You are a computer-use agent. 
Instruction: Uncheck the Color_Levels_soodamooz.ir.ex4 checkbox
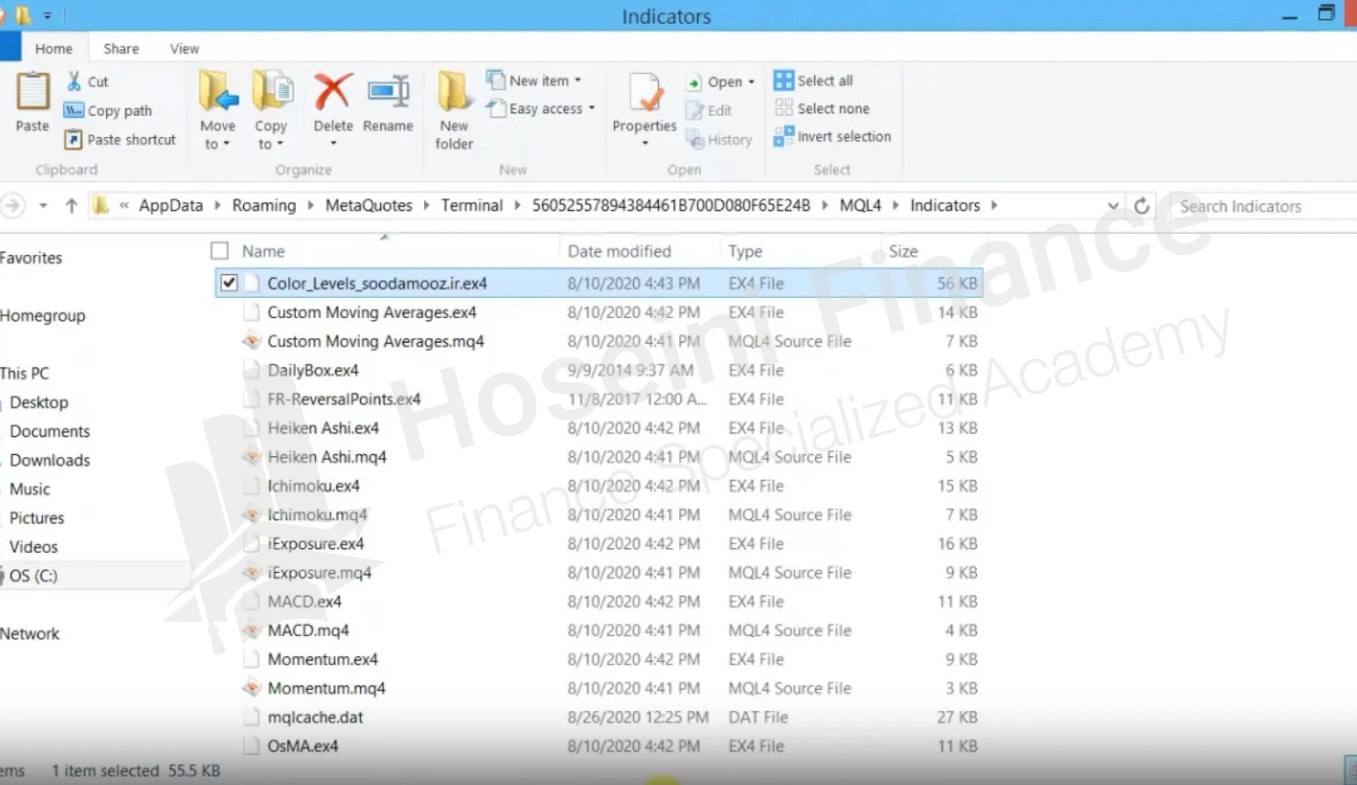(229, 283)
